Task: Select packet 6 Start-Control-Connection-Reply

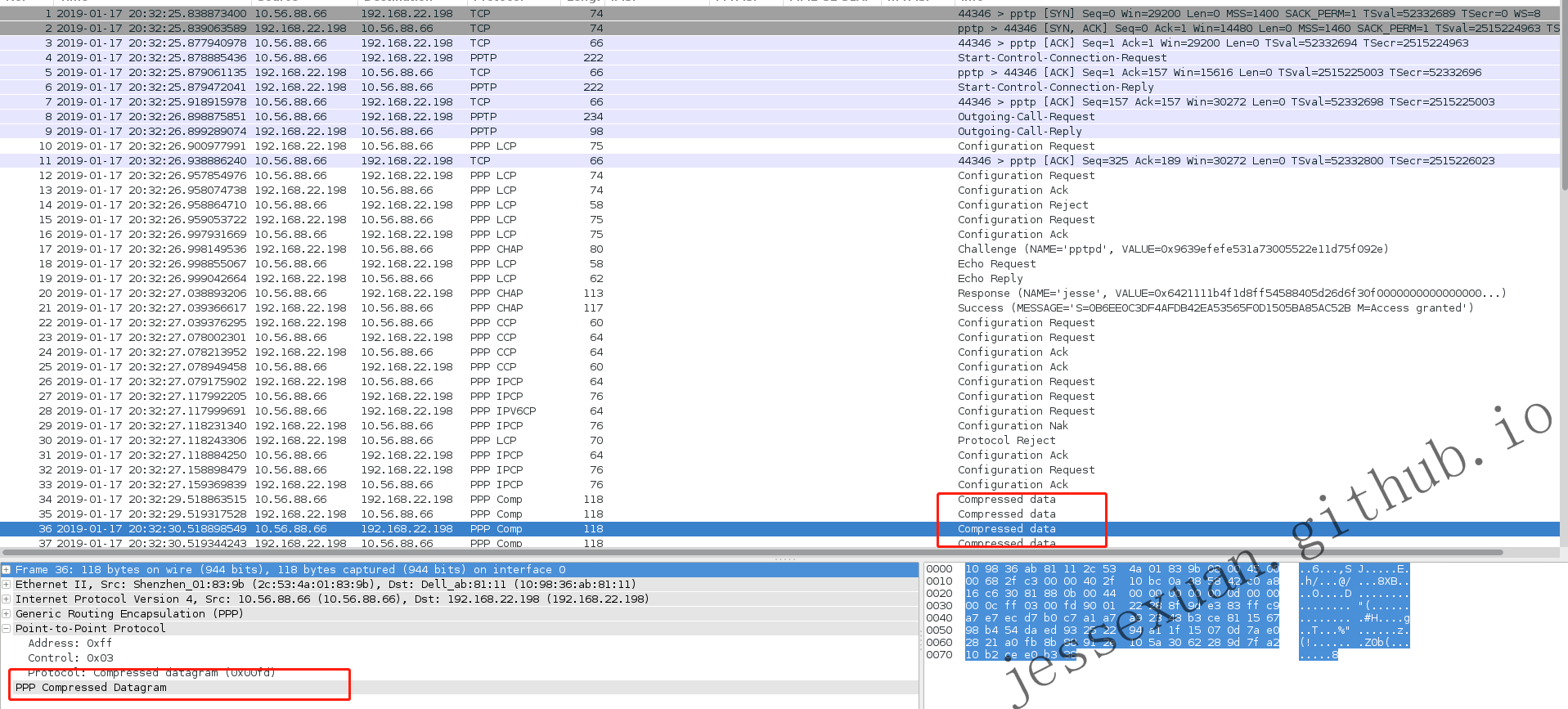Action: pyautogui.click(x=780, y=88)
